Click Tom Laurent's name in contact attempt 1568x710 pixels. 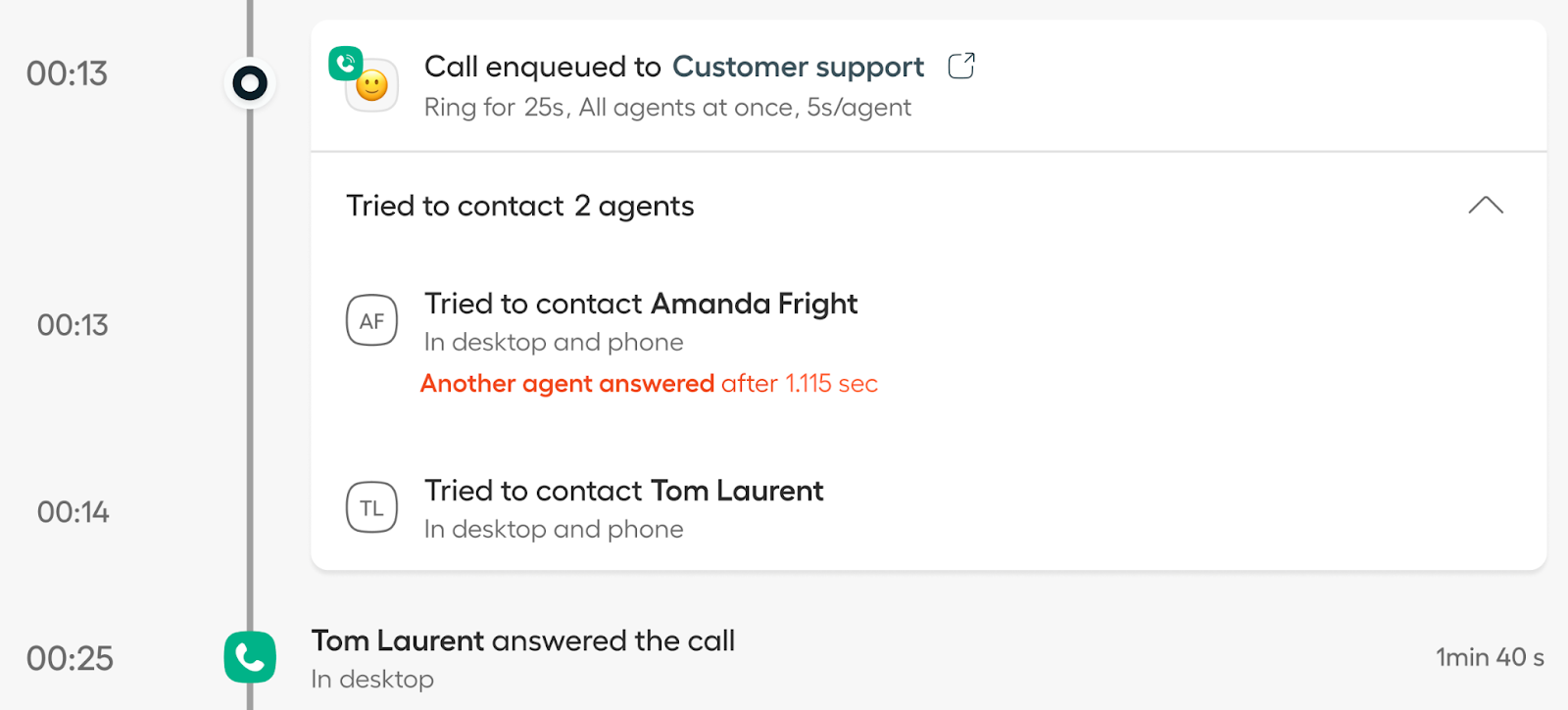737,491
